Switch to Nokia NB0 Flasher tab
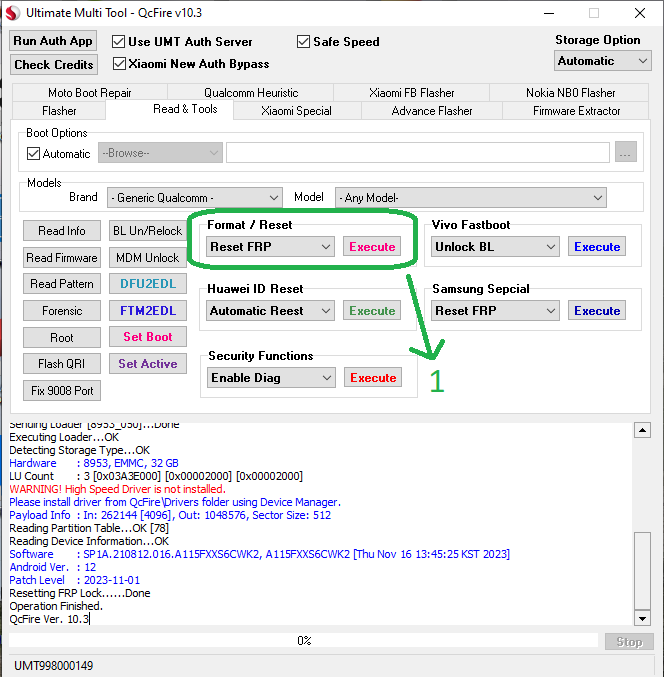 570,93
